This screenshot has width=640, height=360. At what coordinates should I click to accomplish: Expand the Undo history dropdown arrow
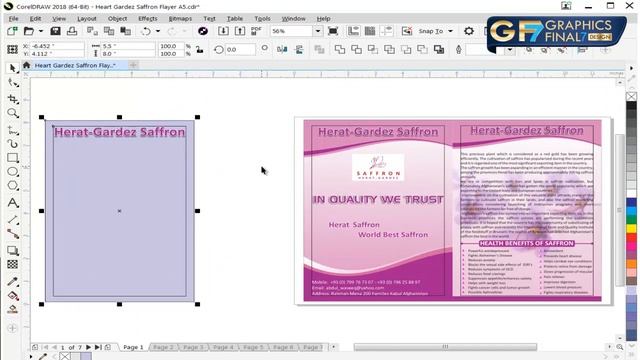[x=158, y=31]
